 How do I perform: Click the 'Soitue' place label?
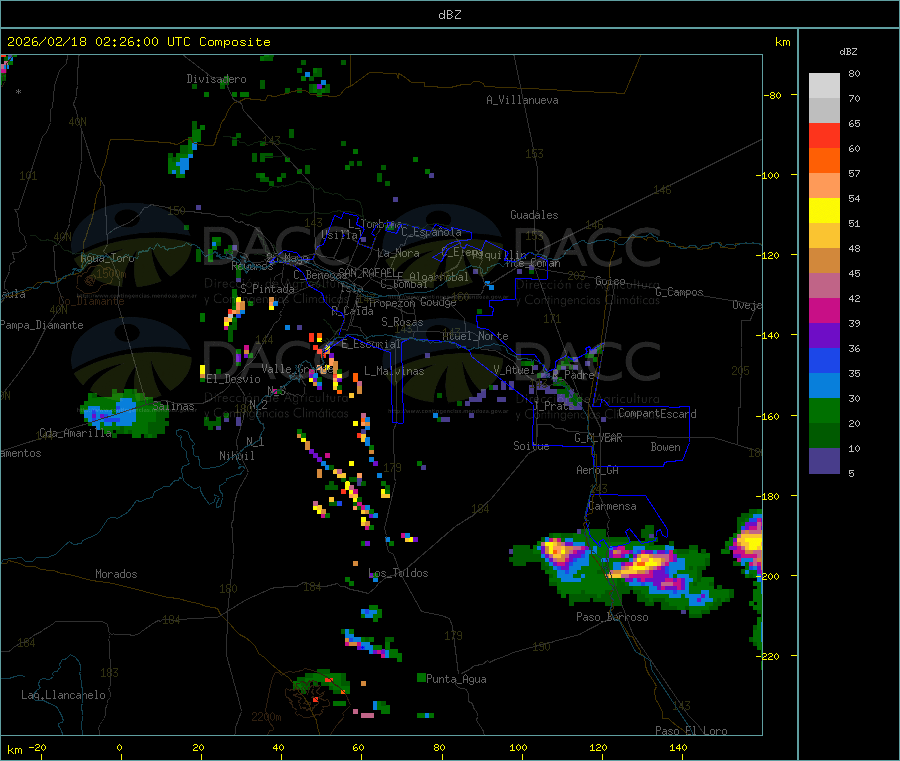click(x=531, y=446)
